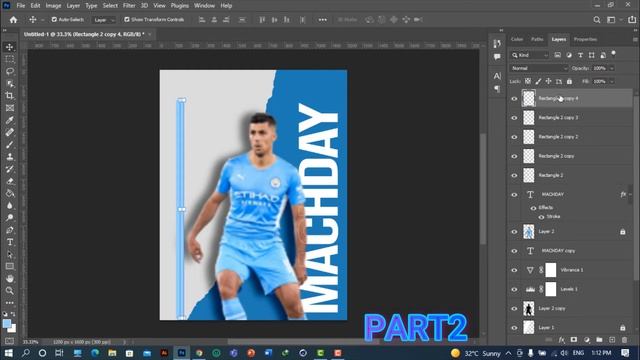Screen dimensions: 640x360
Task: Open the layer Kind filter dropdown
Action: coord(530,55)
